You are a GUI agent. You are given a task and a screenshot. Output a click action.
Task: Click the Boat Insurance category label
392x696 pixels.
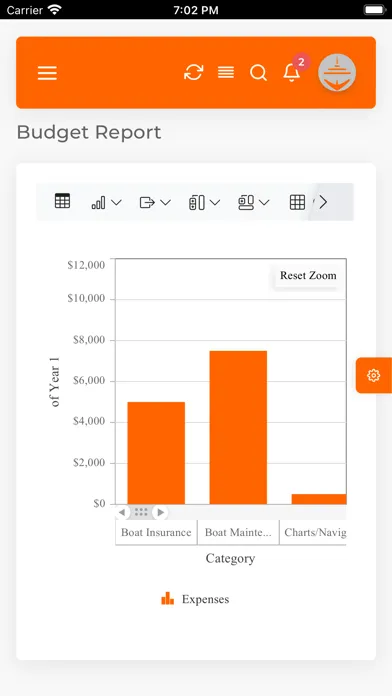click(156, 532)
